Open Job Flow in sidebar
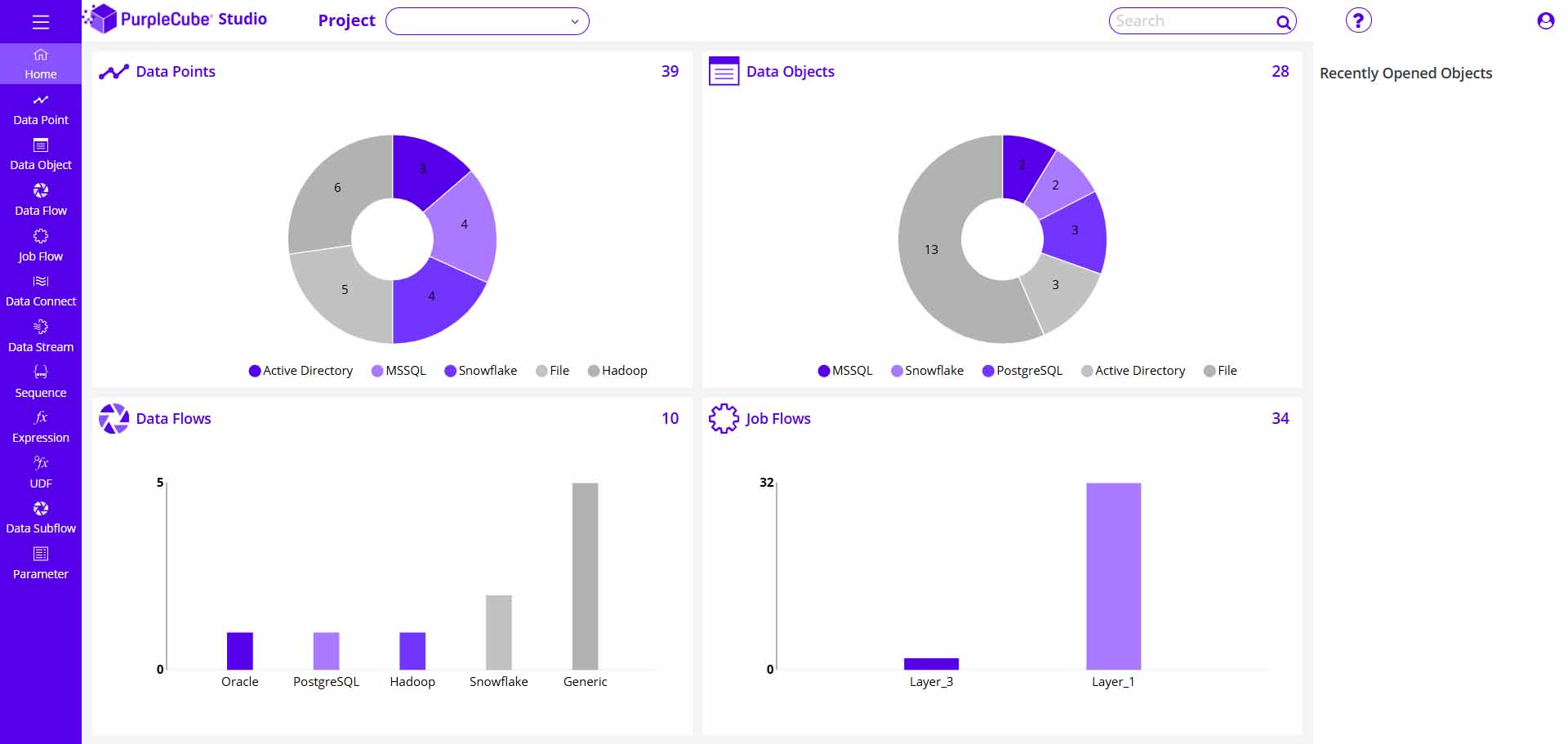 click(x=41, y=246)
